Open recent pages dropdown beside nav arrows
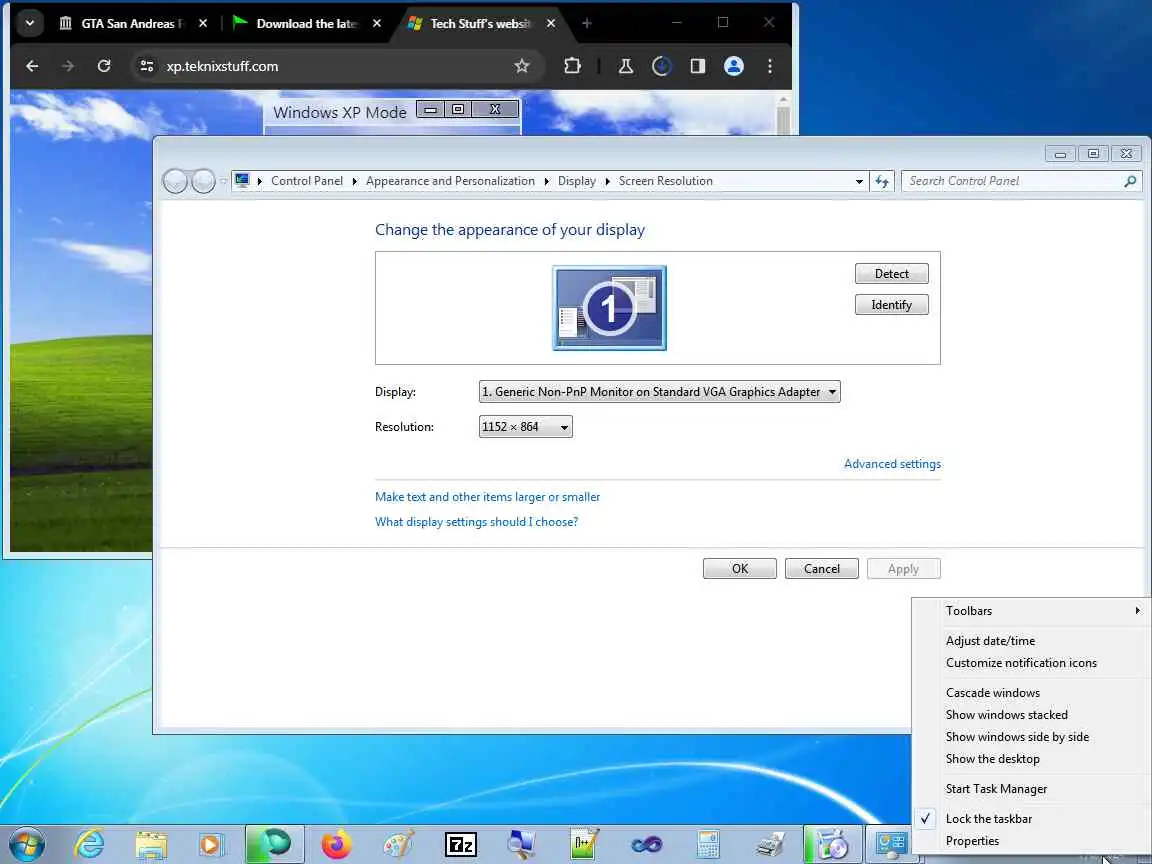The image size is (1152, 864). (223, 181)
